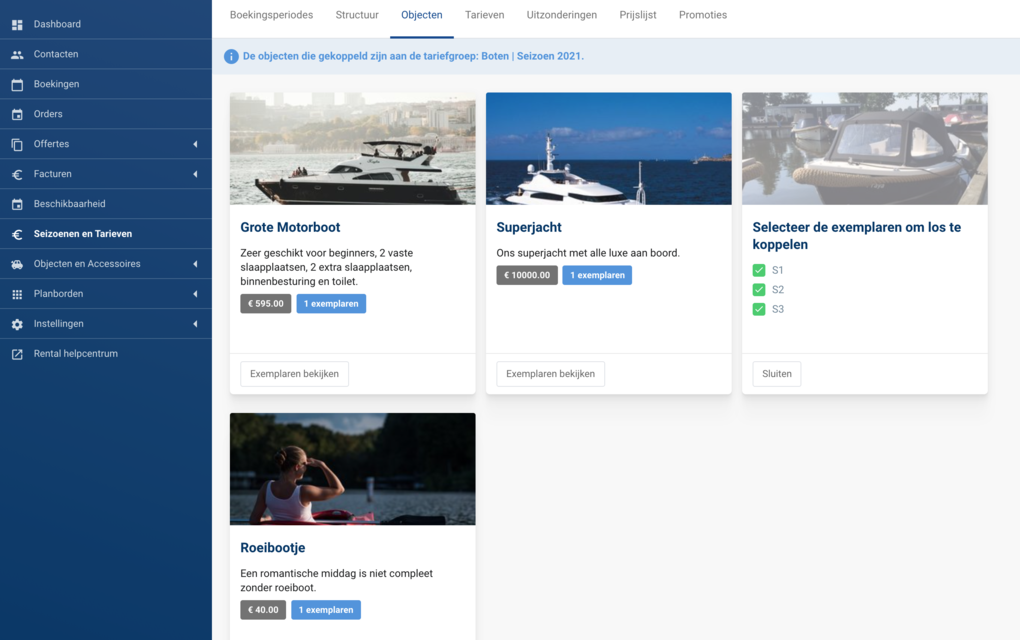Click the Objecten en Accessoires car icon
Viewport: 1020px width, 640px height.
point(17,264)
